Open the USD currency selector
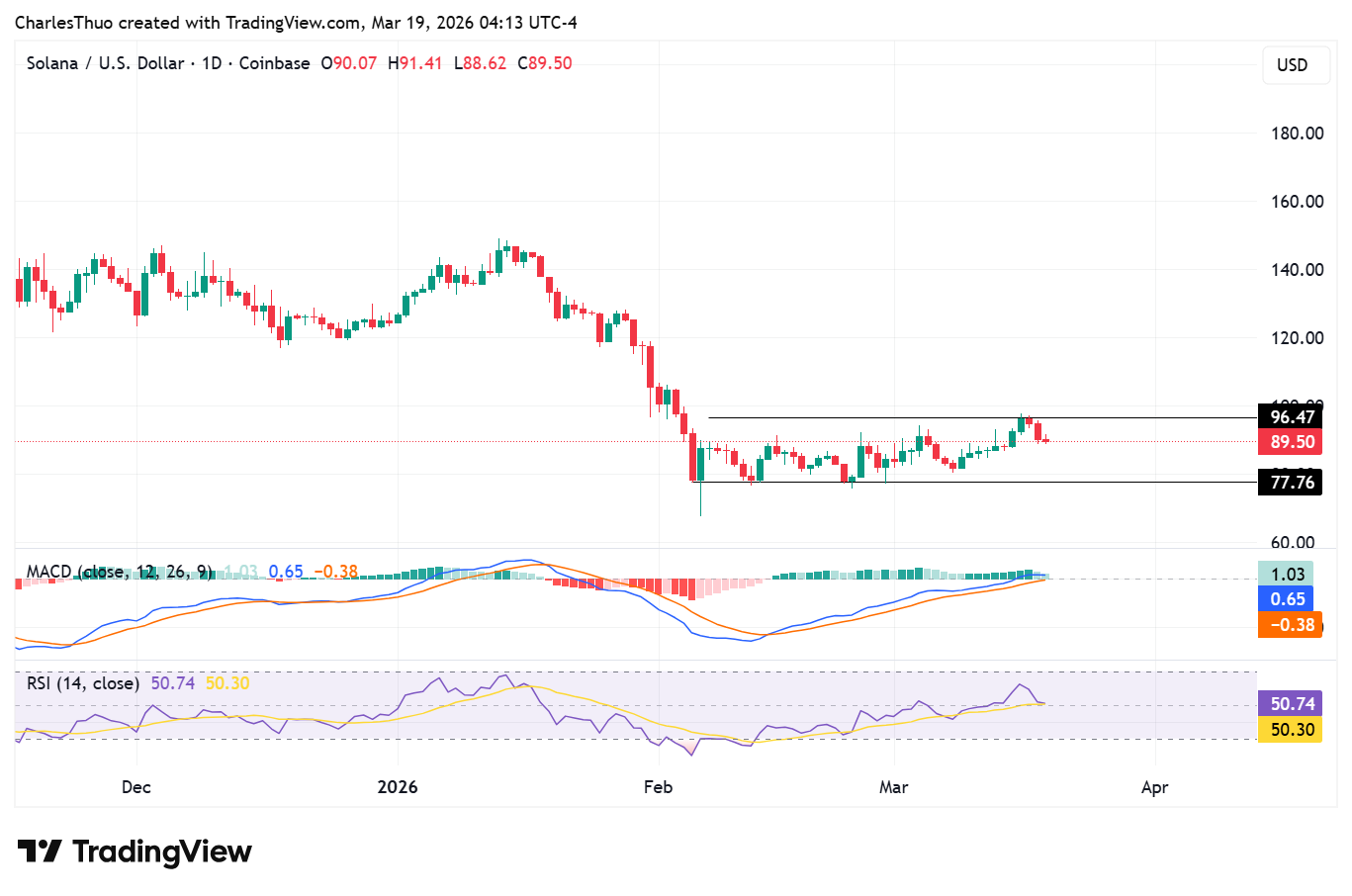This screenshot has width=1352, height=896. coord(1296,64)
